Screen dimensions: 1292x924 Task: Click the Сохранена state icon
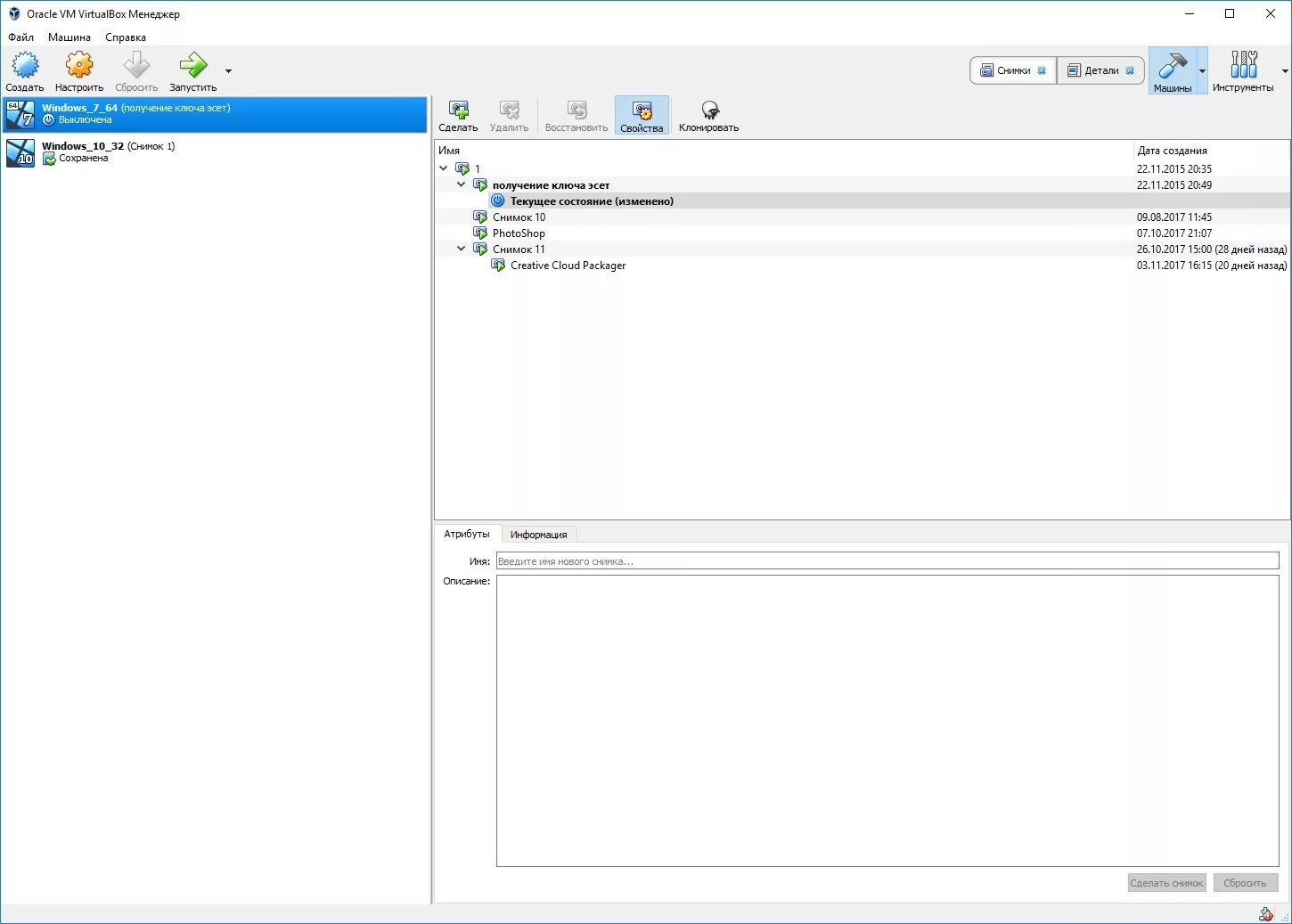49,159
